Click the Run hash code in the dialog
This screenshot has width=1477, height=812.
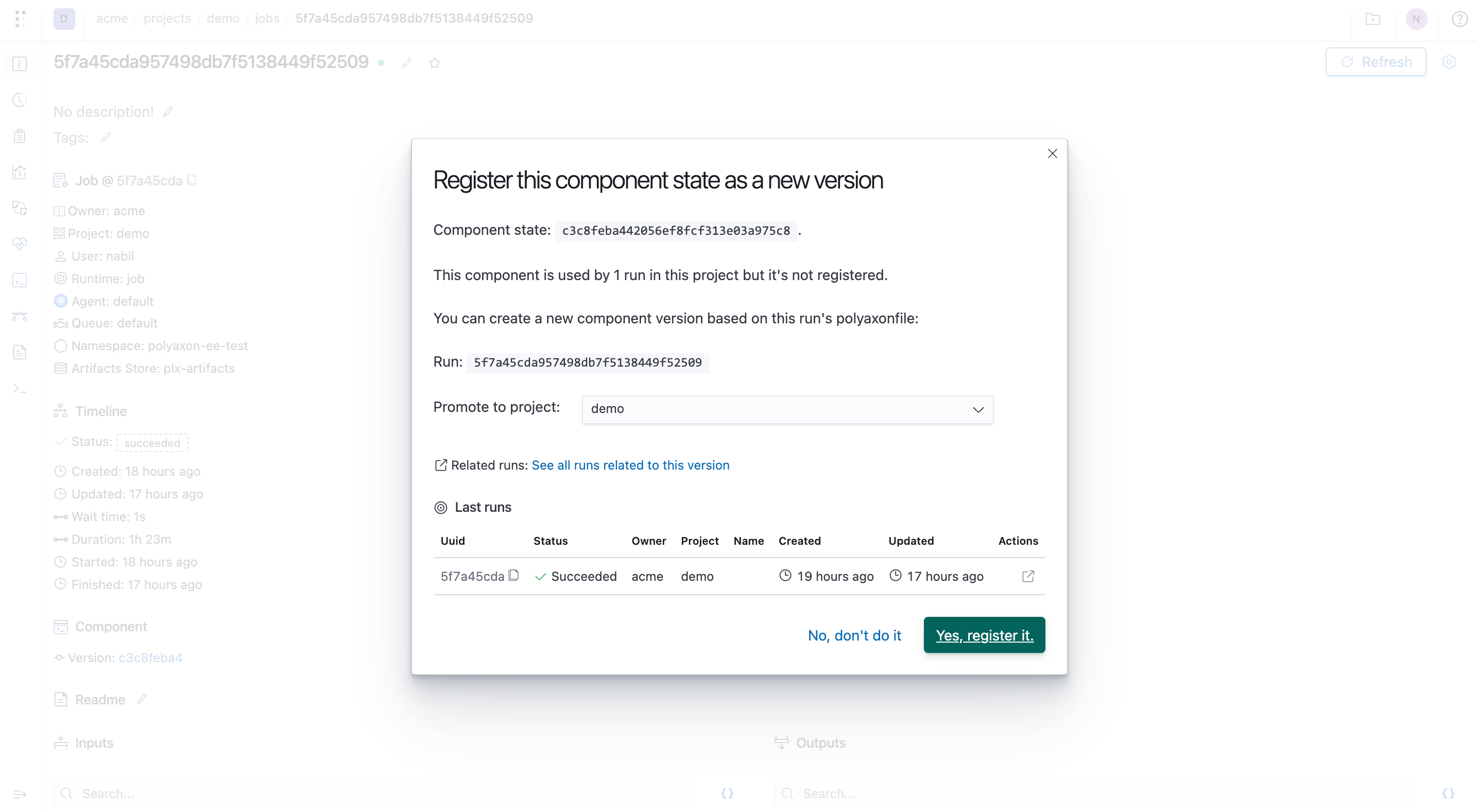(588, 362)
